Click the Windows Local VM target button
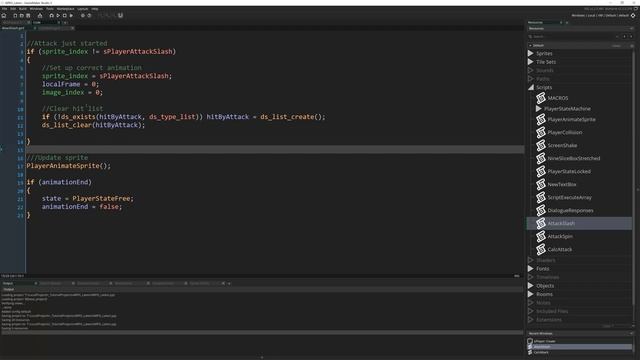This screenshot has width=640, height=360. point(600,16)
